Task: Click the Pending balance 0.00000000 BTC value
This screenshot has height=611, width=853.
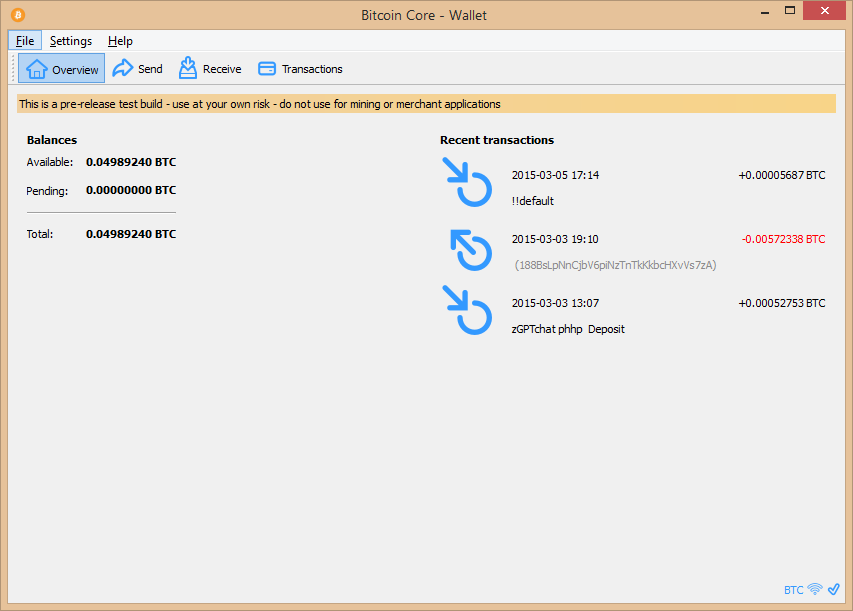Action: (131, 190)
